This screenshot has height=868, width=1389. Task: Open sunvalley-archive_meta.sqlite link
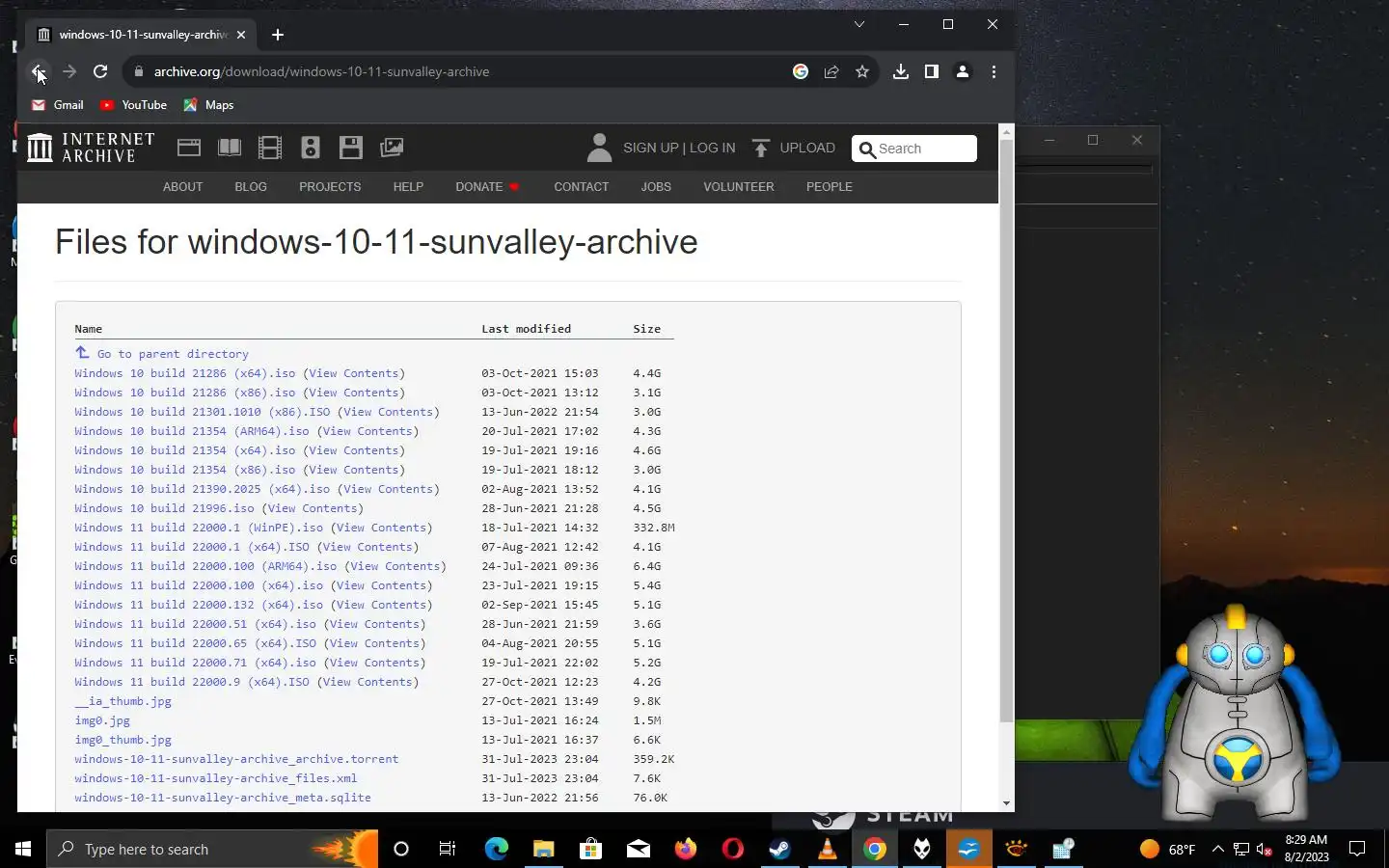[223, 798]
